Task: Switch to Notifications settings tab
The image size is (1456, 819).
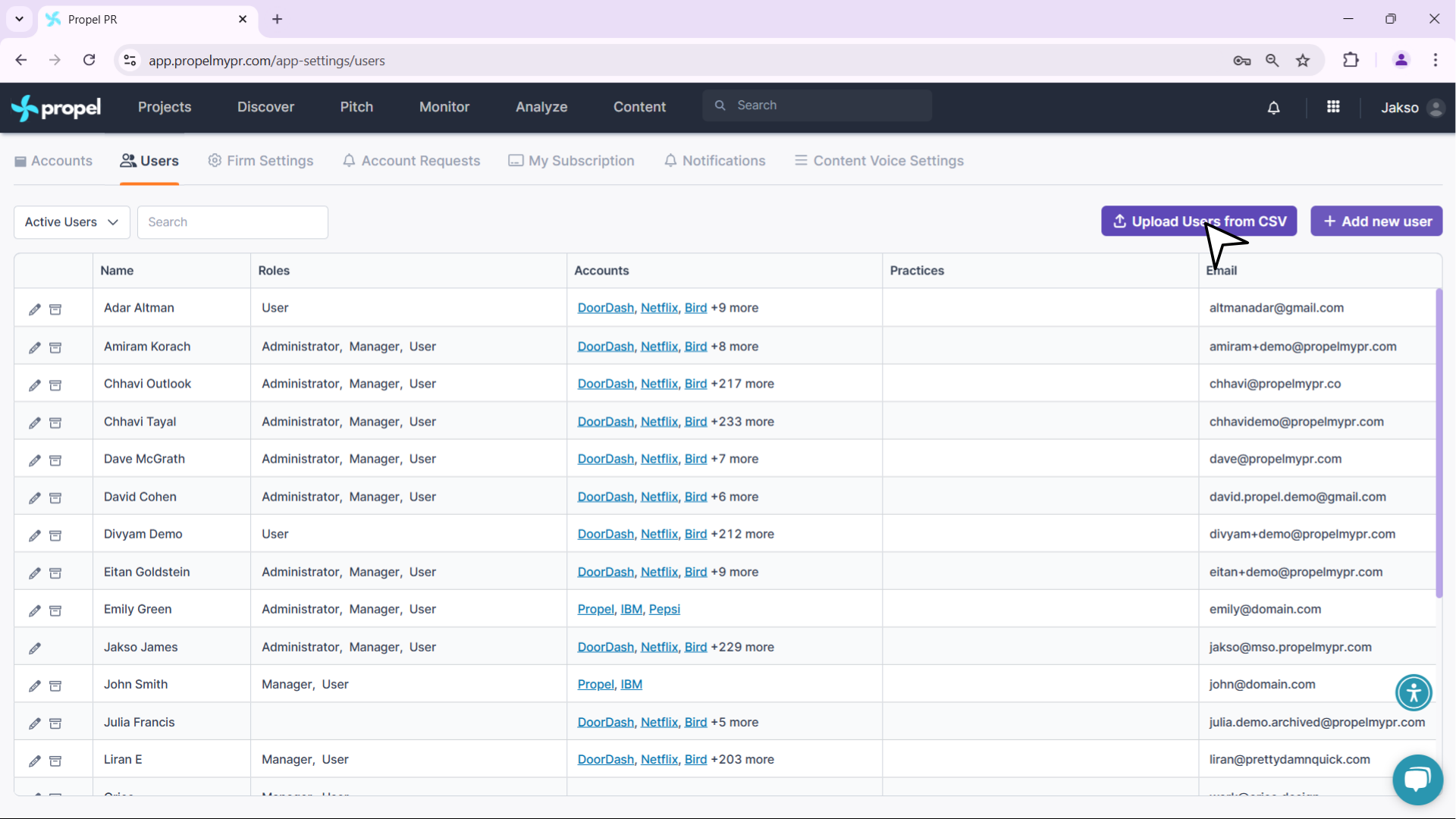Action: click(x=715, y=161)
